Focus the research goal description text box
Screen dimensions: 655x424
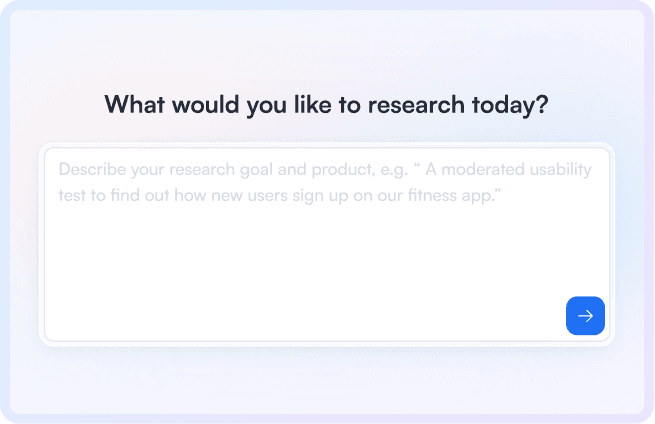click(x=327, y=245)
